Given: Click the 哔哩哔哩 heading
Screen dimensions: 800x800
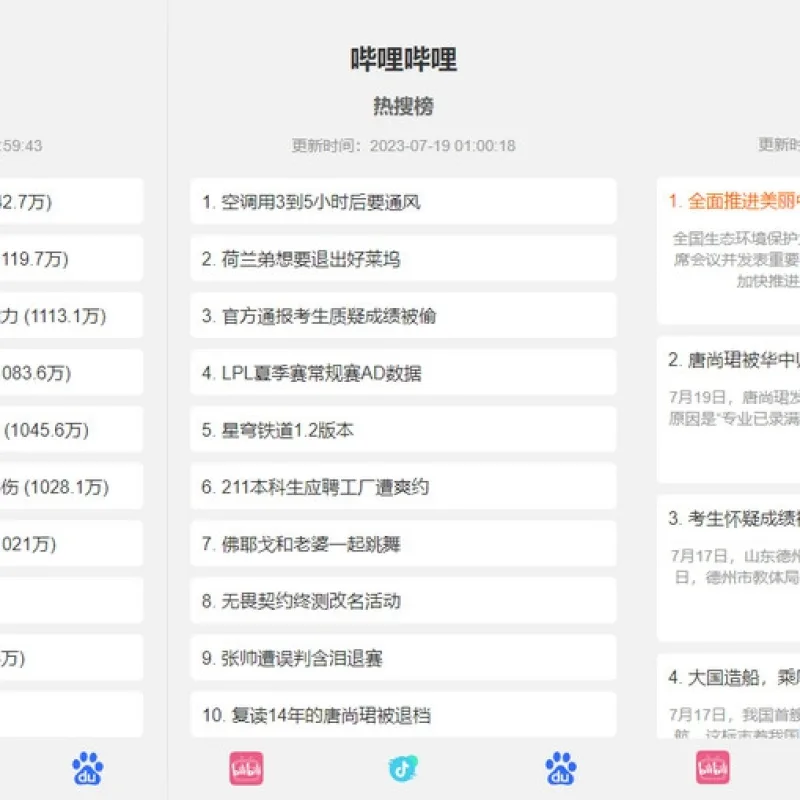Looking at the screenshot, I should 403,59.
